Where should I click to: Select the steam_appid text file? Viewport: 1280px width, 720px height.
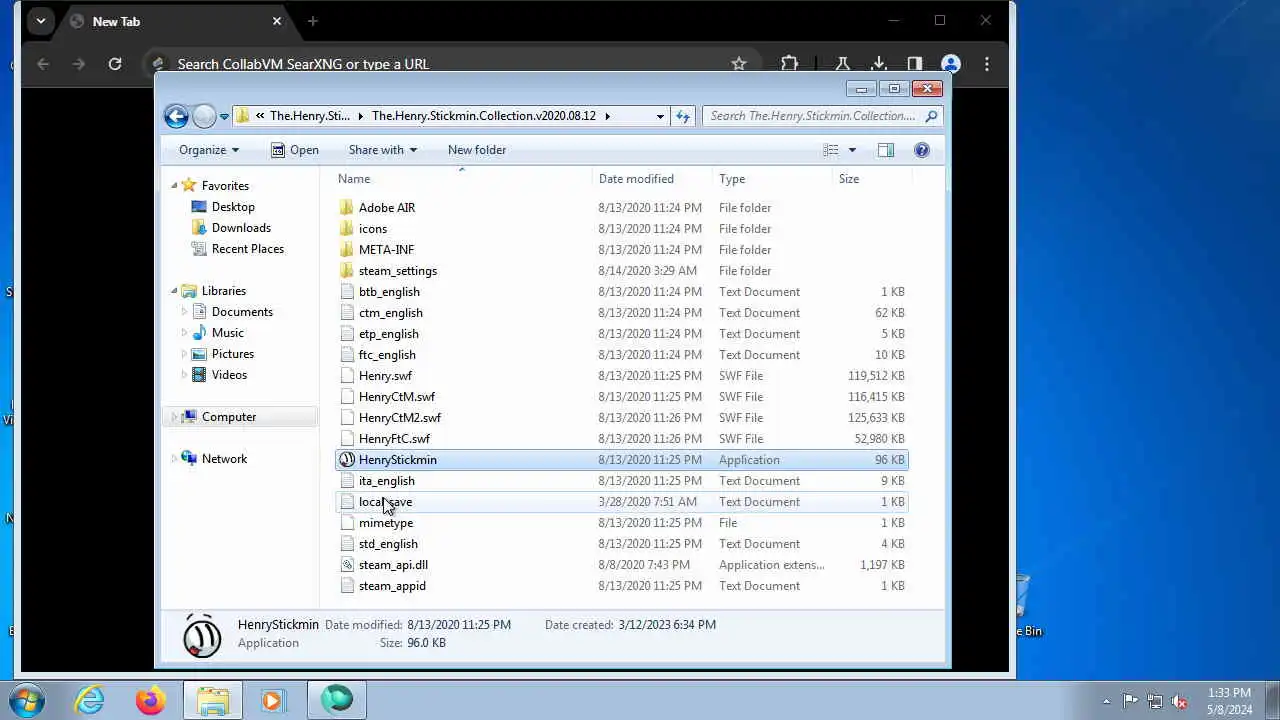(392, 586)
